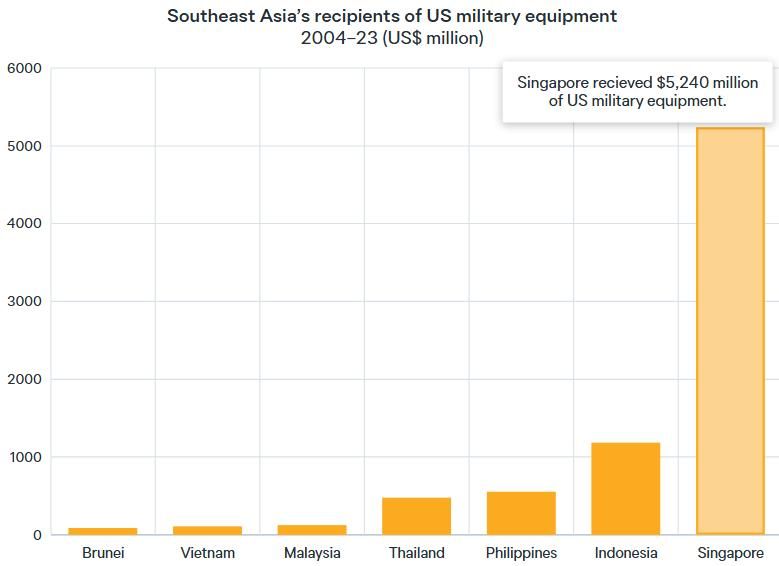779x566 pixels.
Task: Select the Malaysia axis label
Action: 312,553
